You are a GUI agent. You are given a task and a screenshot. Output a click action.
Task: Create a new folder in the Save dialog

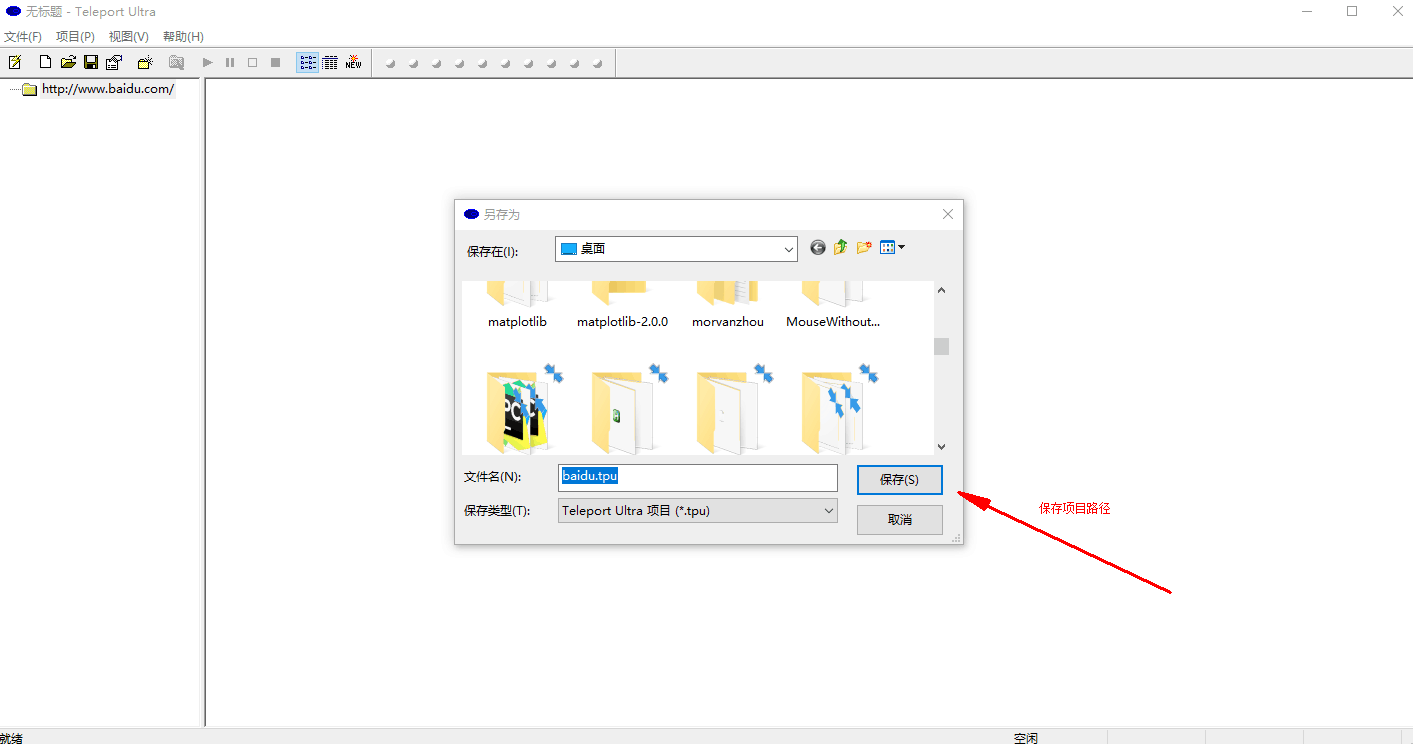click(x=864, y=247)
